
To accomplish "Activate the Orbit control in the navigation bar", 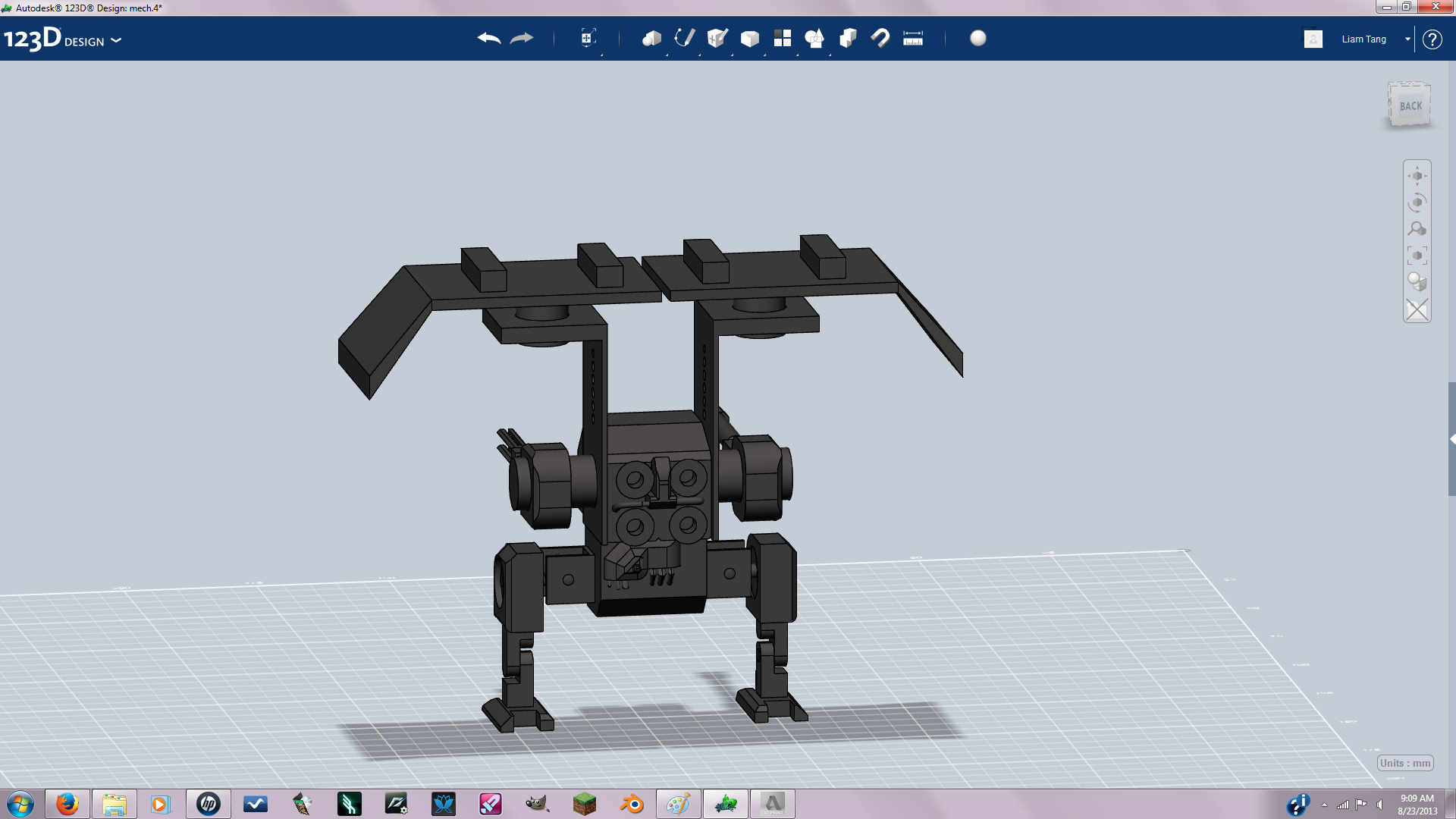I will (x=1417, y=200).
